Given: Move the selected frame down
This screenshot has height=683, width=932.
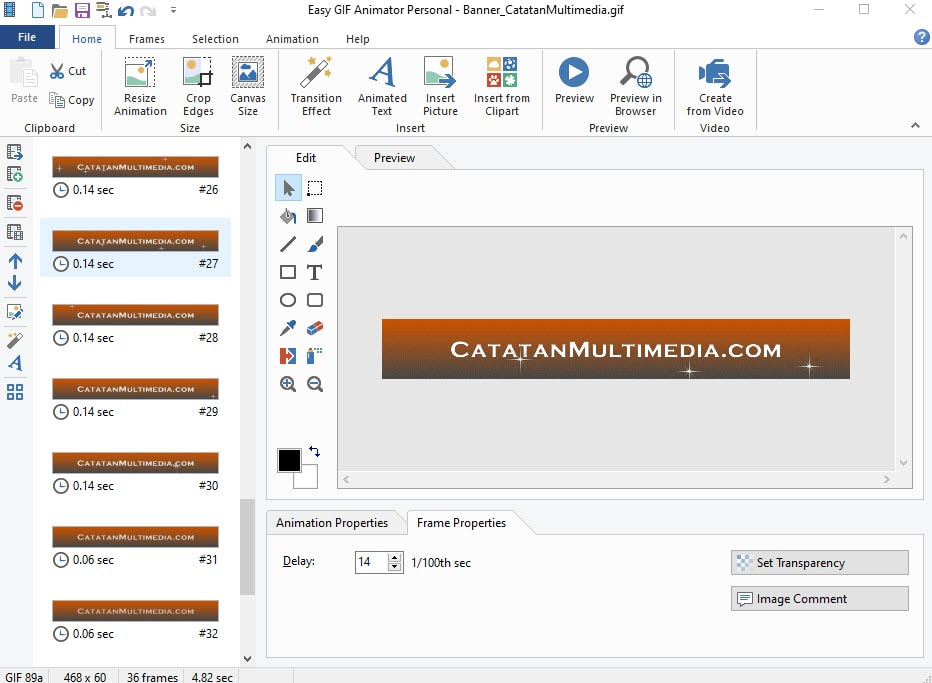Looking at the screenshot, I should 15,283.
